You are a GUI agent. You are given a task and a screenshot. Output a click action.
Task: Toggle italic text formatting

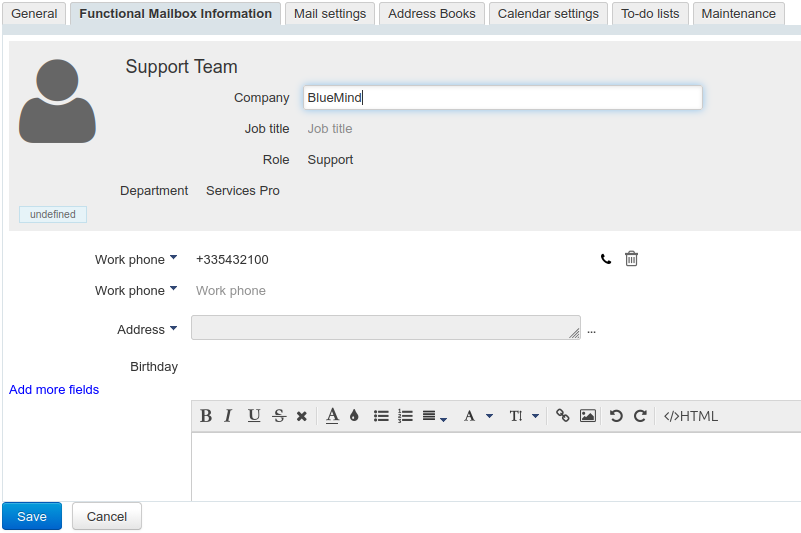click(228, 416)
